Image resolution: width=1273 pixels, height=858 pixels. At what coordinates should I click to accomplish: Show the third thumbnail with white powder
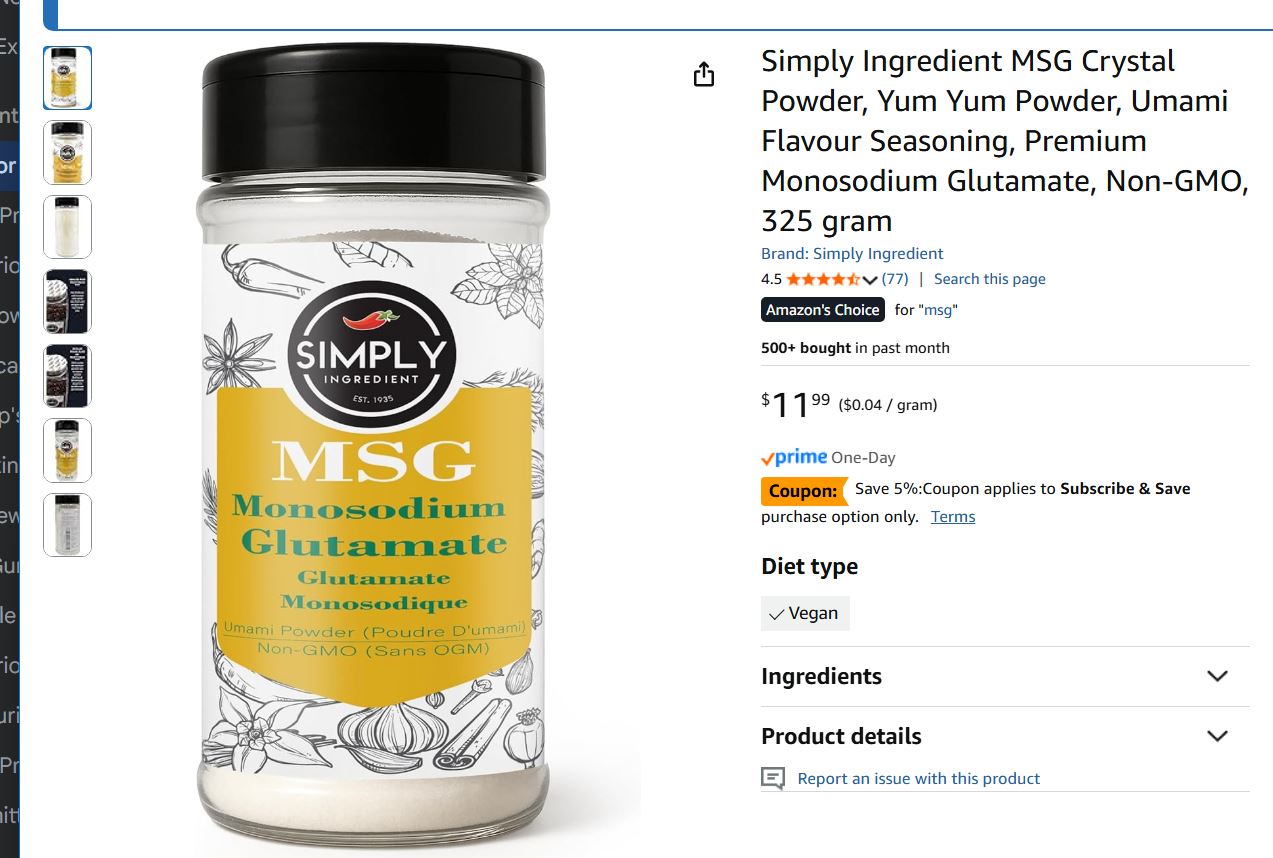click(x=67, y=227)
